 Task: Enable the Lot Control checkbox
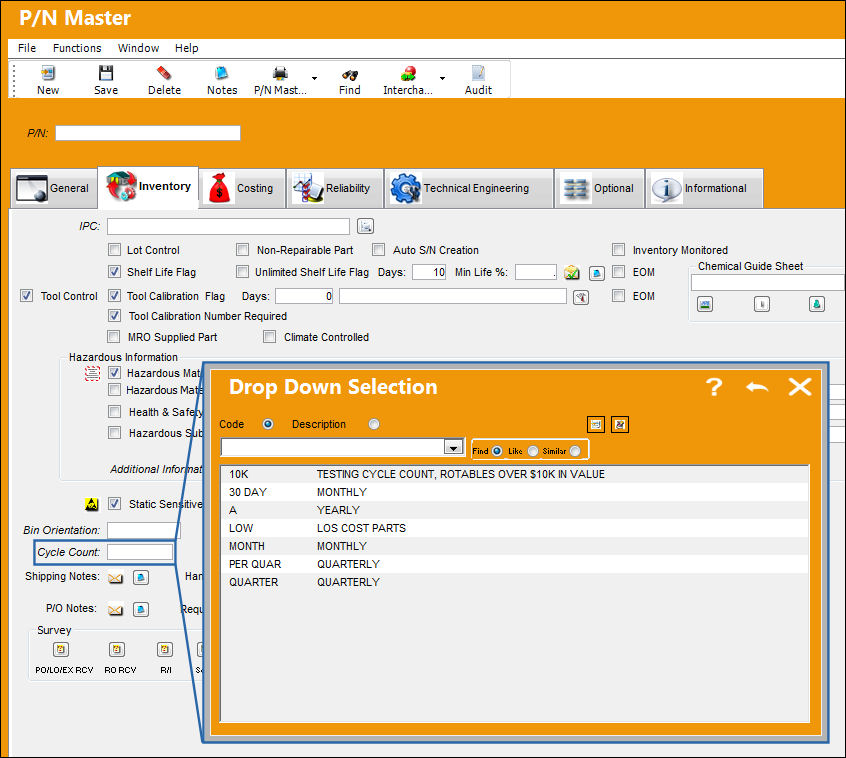(114, 249)
